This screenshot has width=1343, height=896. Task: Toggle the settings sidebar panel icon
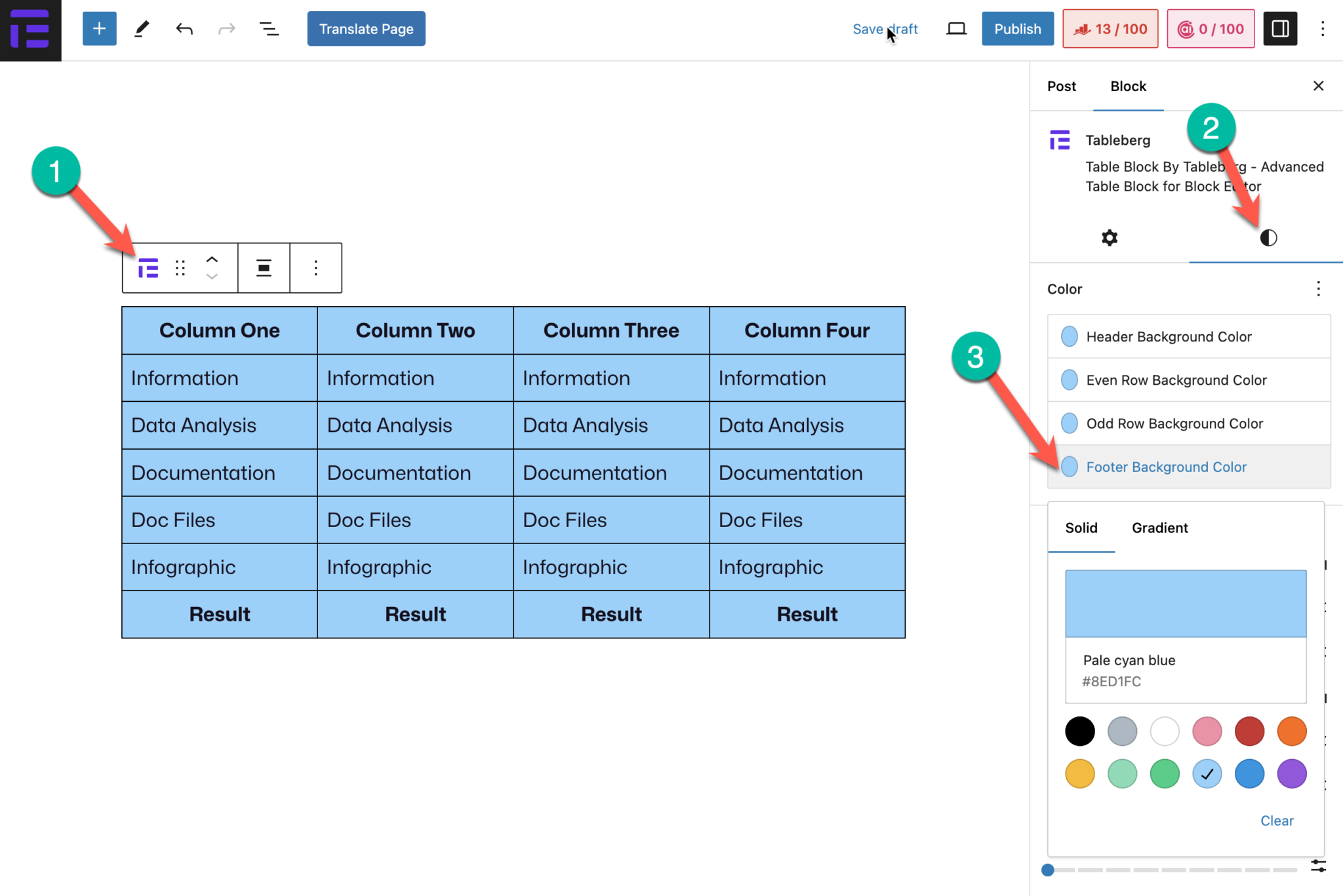pos(1280,29)
